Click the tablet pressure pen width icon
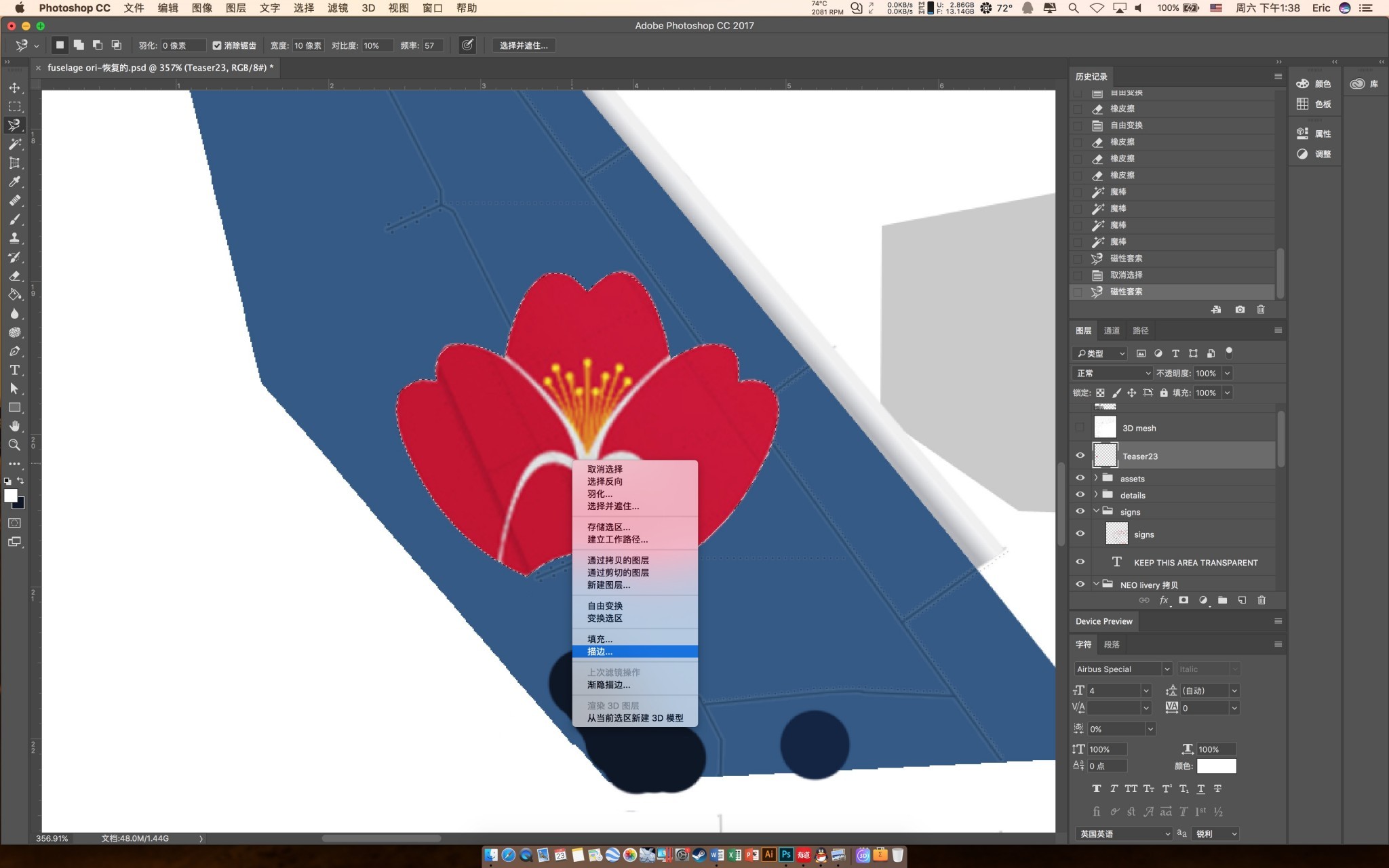This screenshot has height=868, width=1389. [467, 45]
